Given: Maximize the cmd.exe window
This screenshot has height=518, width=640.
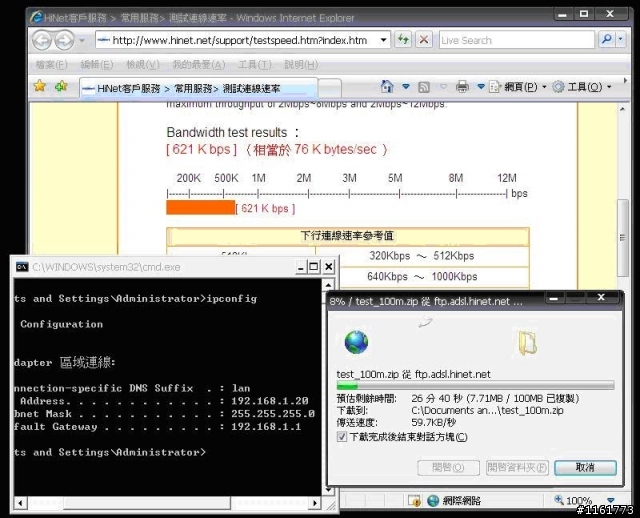Looking at the screenshot, I should [x=314, y=267].
